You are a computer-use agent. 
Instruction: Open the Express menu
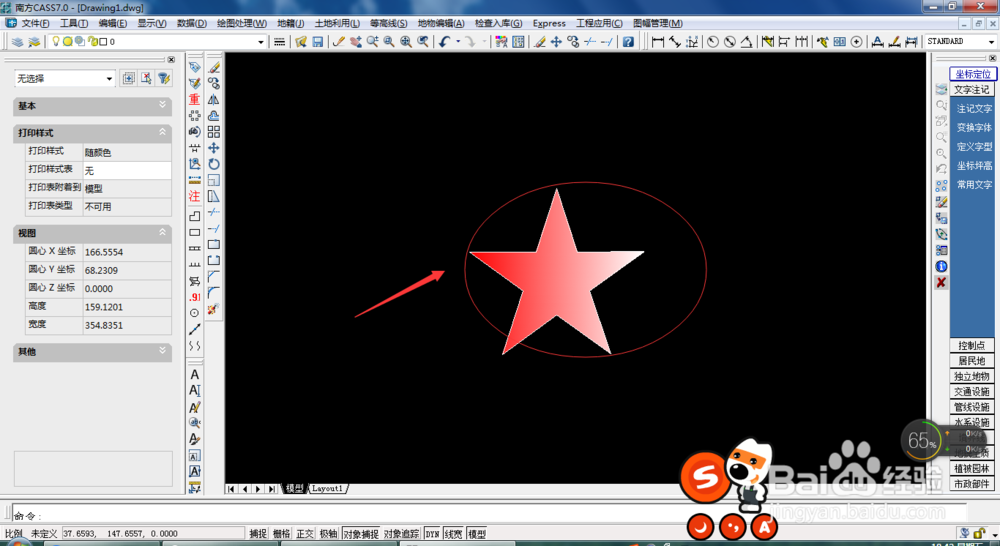[x=549, y=24]
